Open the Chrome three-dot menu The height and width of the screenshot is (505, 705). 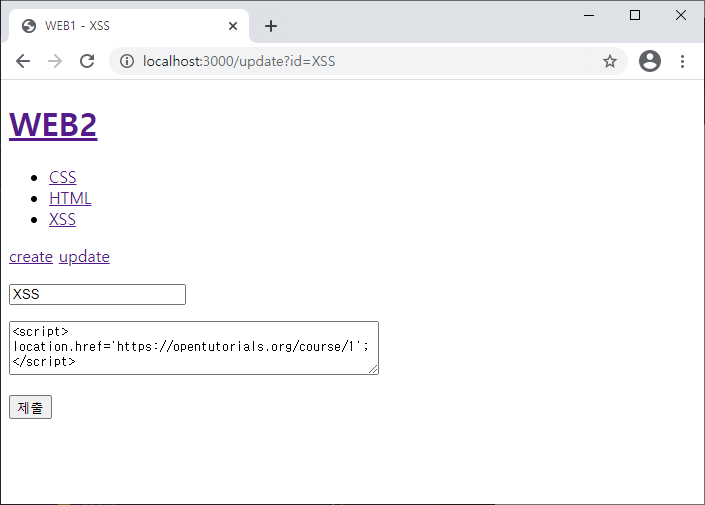(682, 61)
